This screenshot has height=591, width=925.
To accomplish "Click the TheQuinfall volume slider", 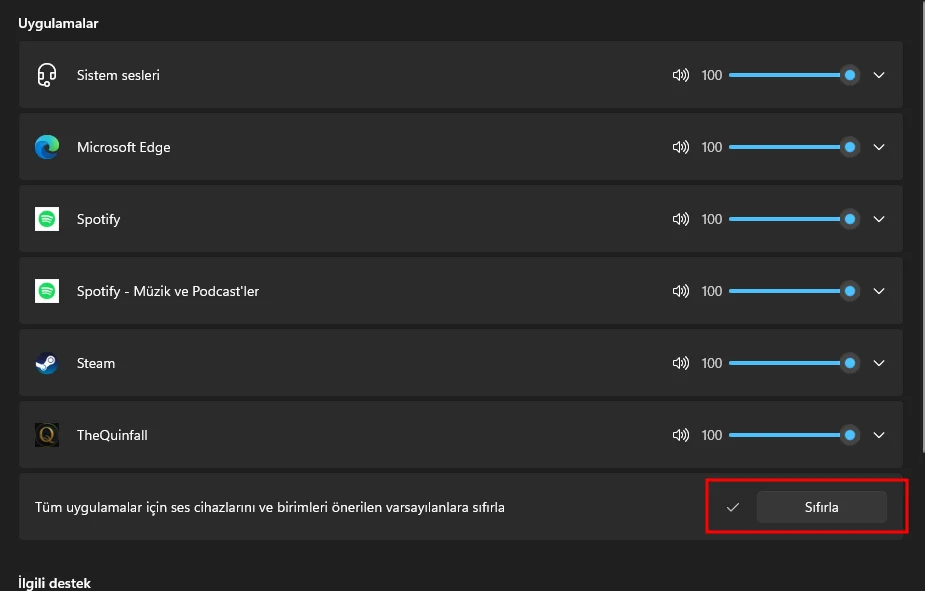I will pos(793,435).
